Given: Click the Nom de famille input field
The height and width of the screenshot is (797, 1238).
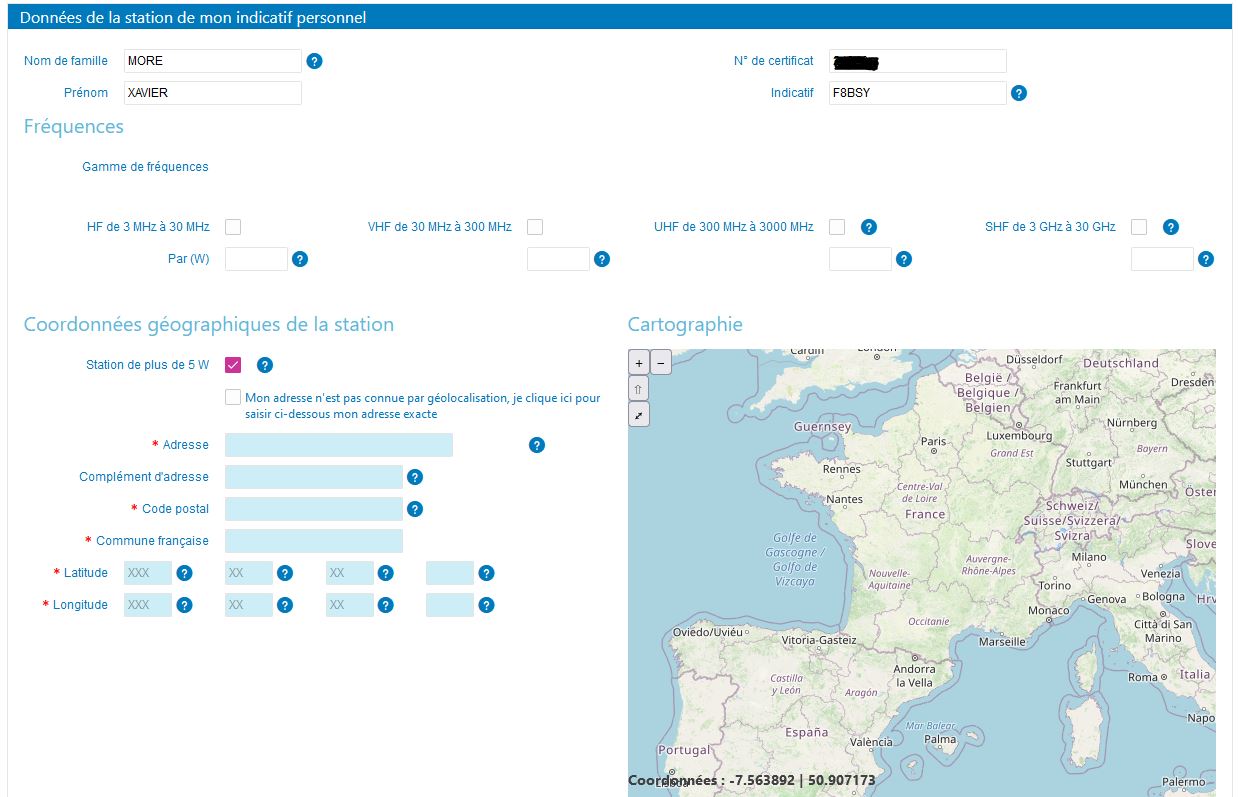Looking at the screenshot, I should pyautogui.click(x=213, y=61).
